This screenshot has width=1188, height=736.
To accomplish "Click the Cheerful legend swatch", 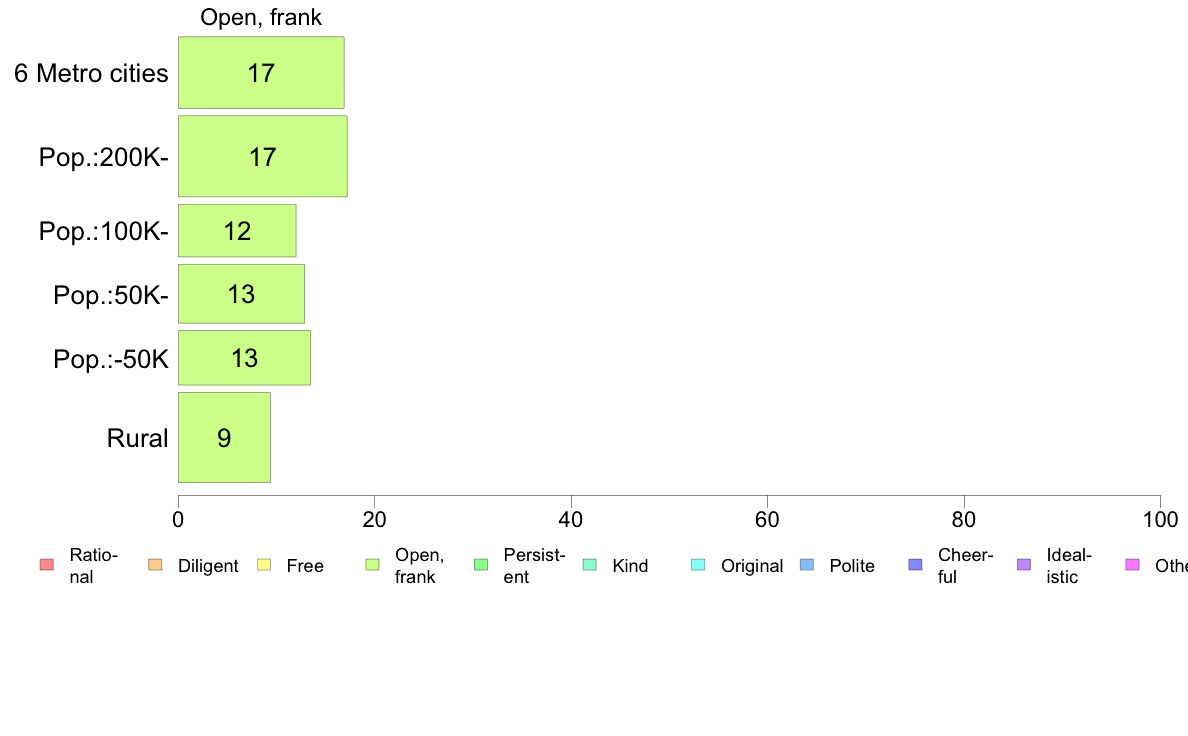I will point(915,565).
